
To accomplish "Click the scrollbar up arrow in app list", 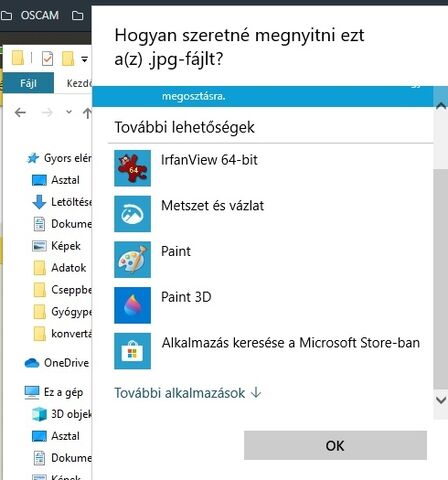I will (441, 106).
